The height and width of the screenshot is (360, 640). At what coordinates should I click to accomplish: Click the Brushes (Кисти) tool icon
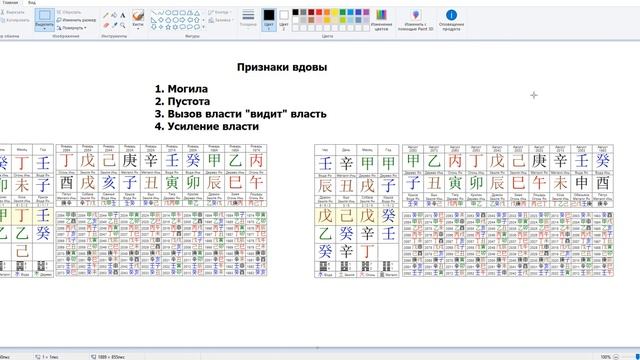[138, 16]
